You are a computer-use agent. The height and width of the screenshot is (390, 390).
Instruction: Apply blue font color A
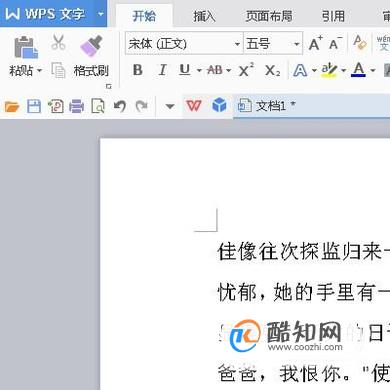pos(358,70)
